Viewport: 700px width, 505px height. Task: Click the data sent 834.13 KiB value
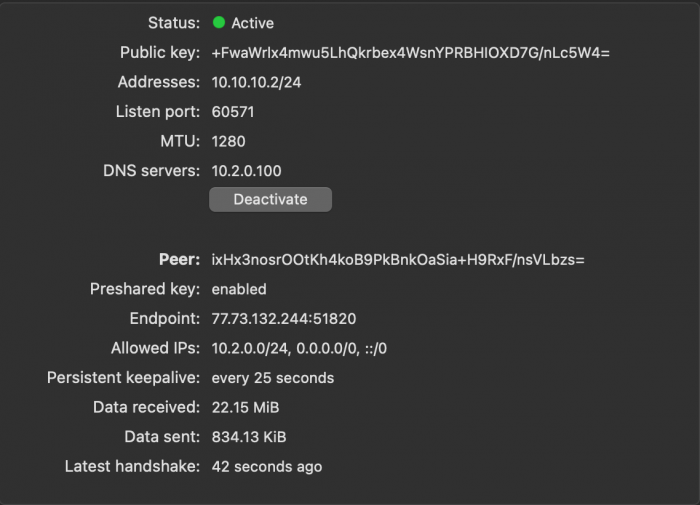tap(249, 437)
